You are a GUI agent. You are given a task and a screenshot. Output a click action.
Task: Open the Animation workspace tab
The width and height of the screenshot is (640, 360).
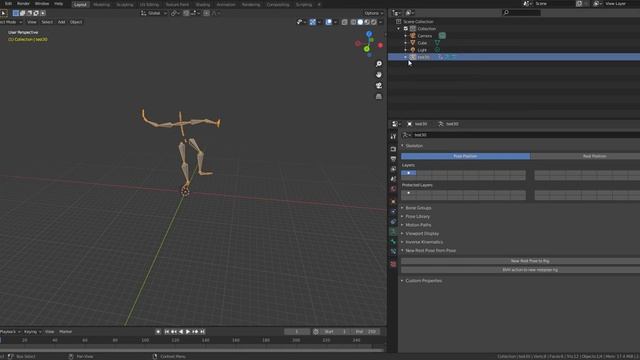click(x=226, y=4)
